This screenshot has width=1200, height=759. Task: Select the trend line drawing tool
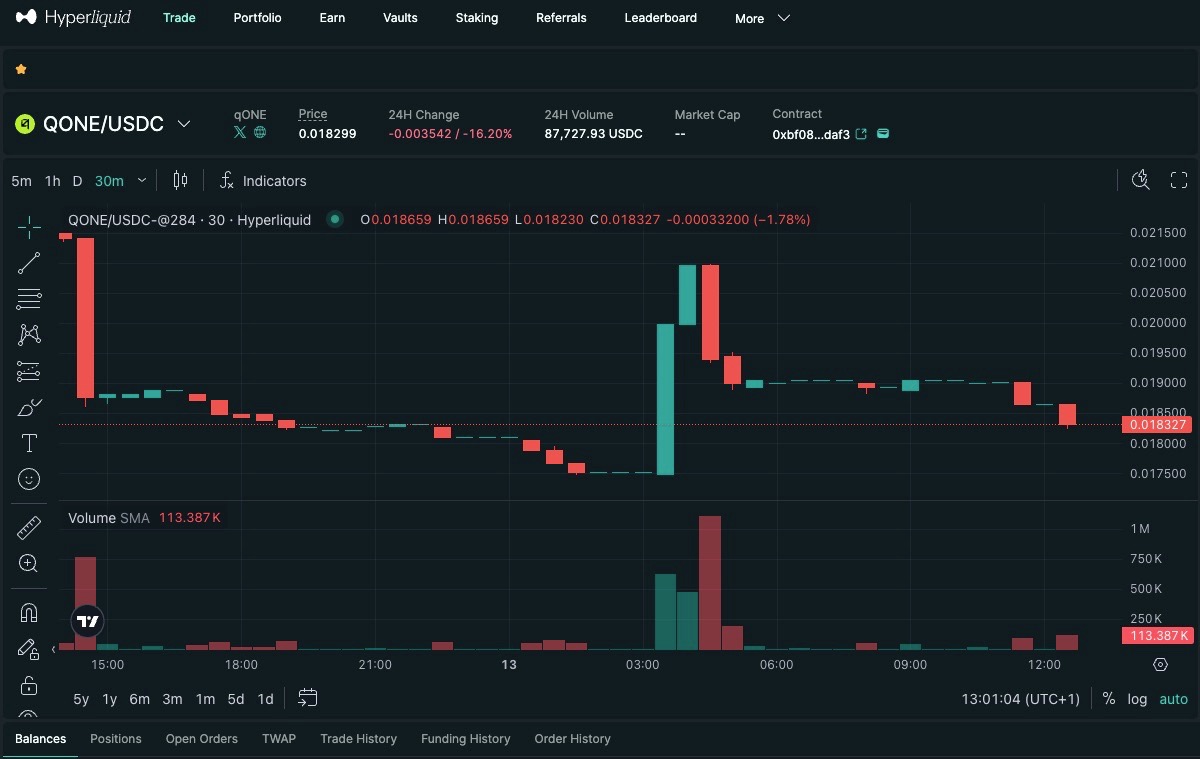pos(29,263)
